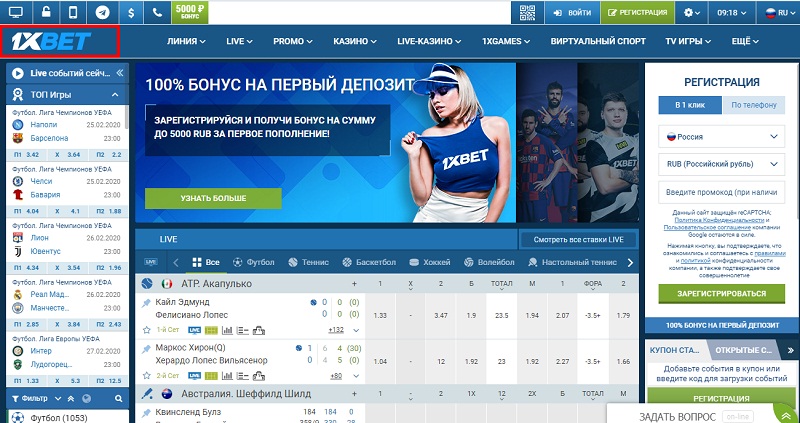Select the 'В 1 клик' registration option
Viewport: 800px width, 423px height.
point(690,105)
